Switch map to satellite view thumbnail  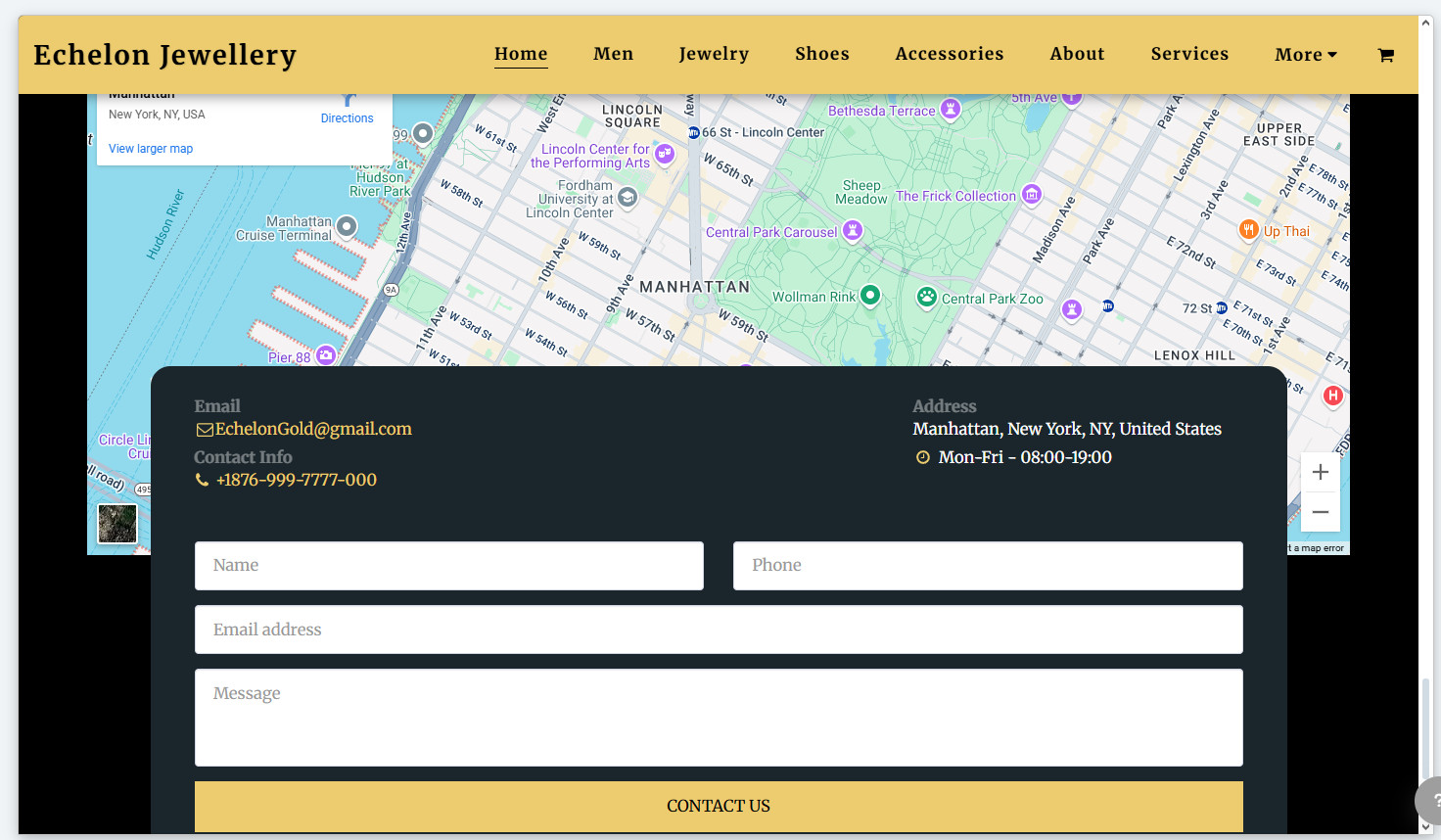pyautogui.click(x=117, y=524)
